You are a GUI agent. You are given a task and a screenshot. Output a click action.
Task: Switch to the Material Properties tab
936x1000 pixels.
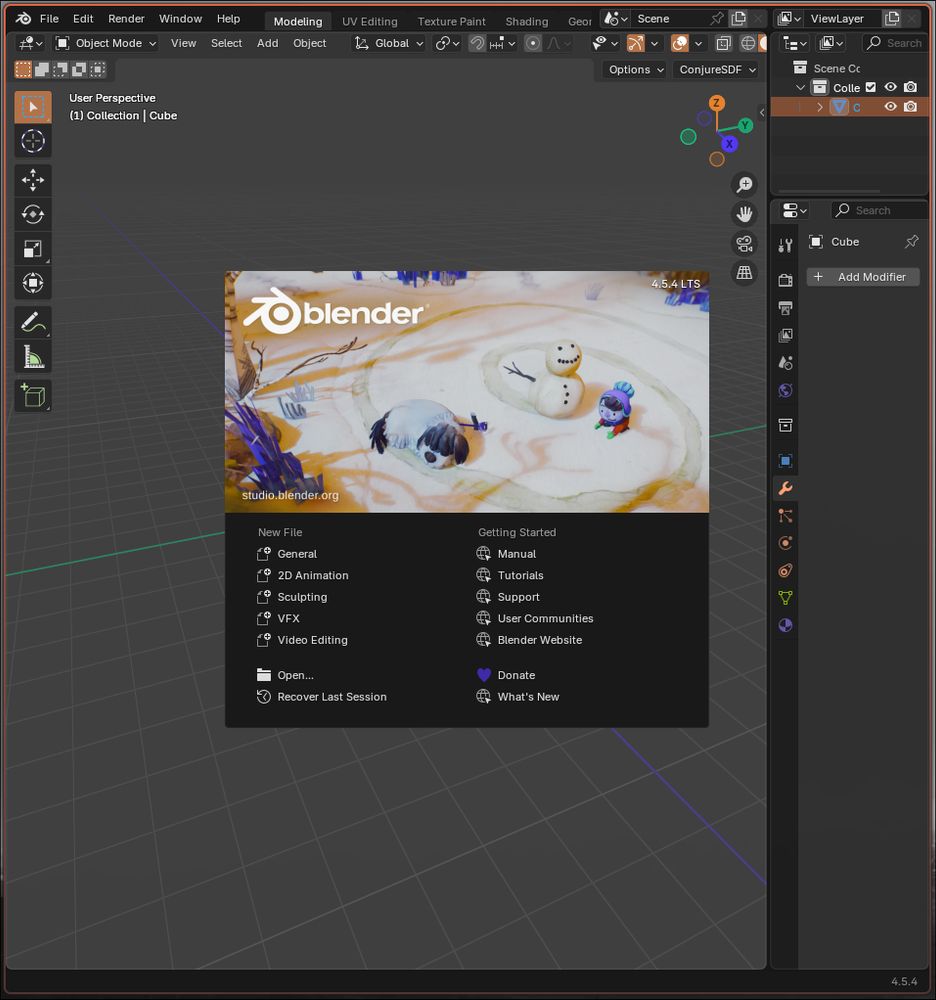pos(785,625)
